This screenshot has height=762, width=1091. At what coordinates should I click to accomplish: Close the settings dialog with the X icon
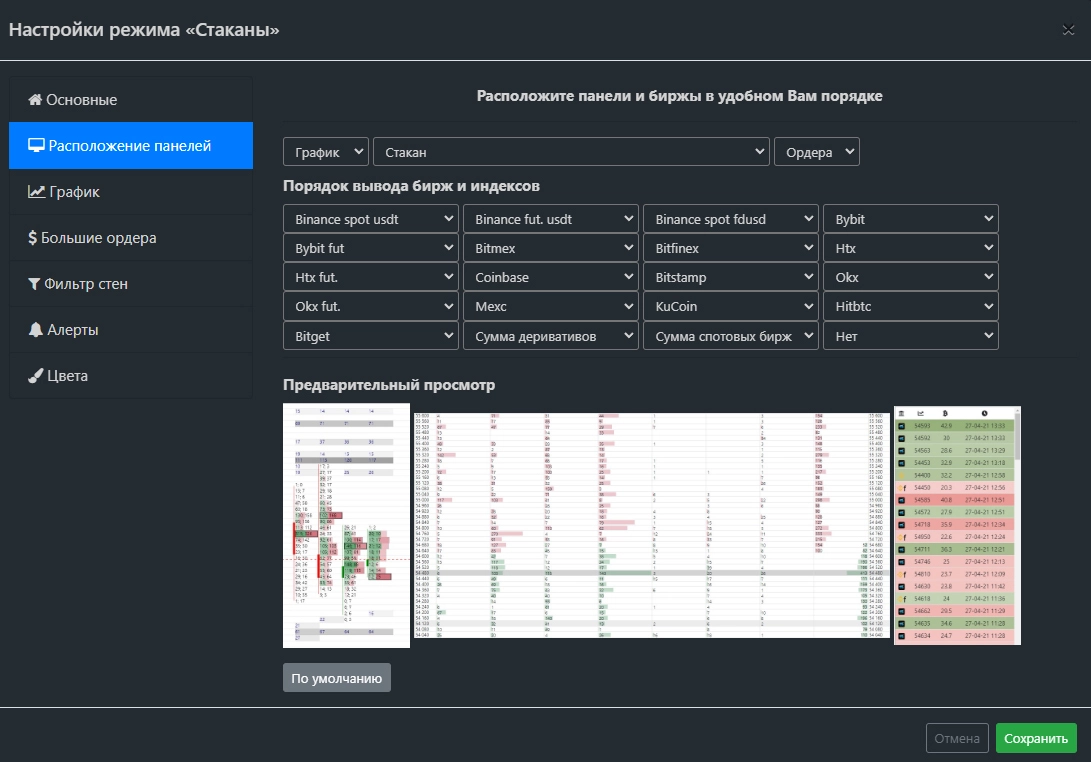pos(1068,30)
